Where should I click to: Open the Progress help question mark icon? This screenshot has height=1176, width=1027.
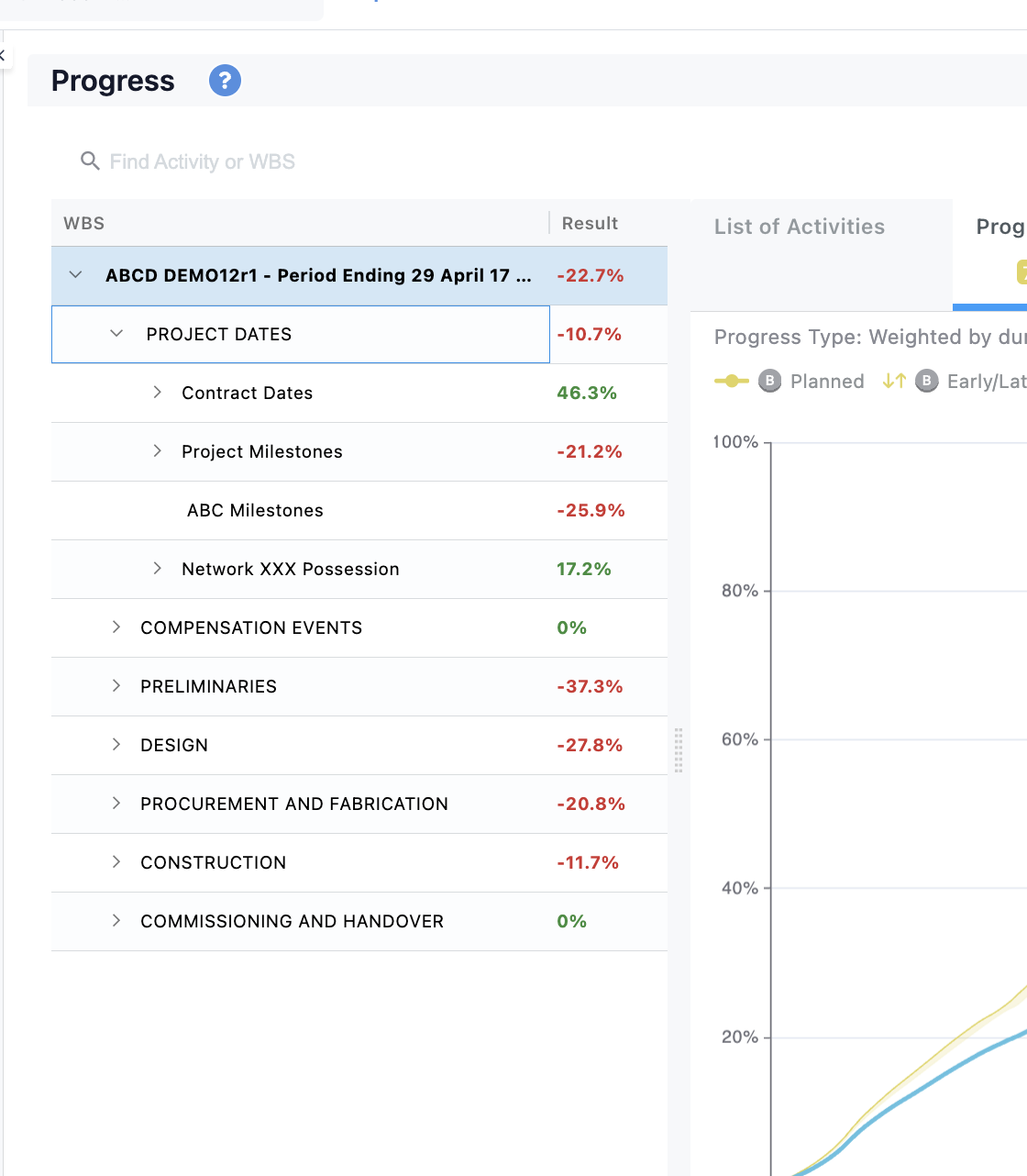[225, 81]
